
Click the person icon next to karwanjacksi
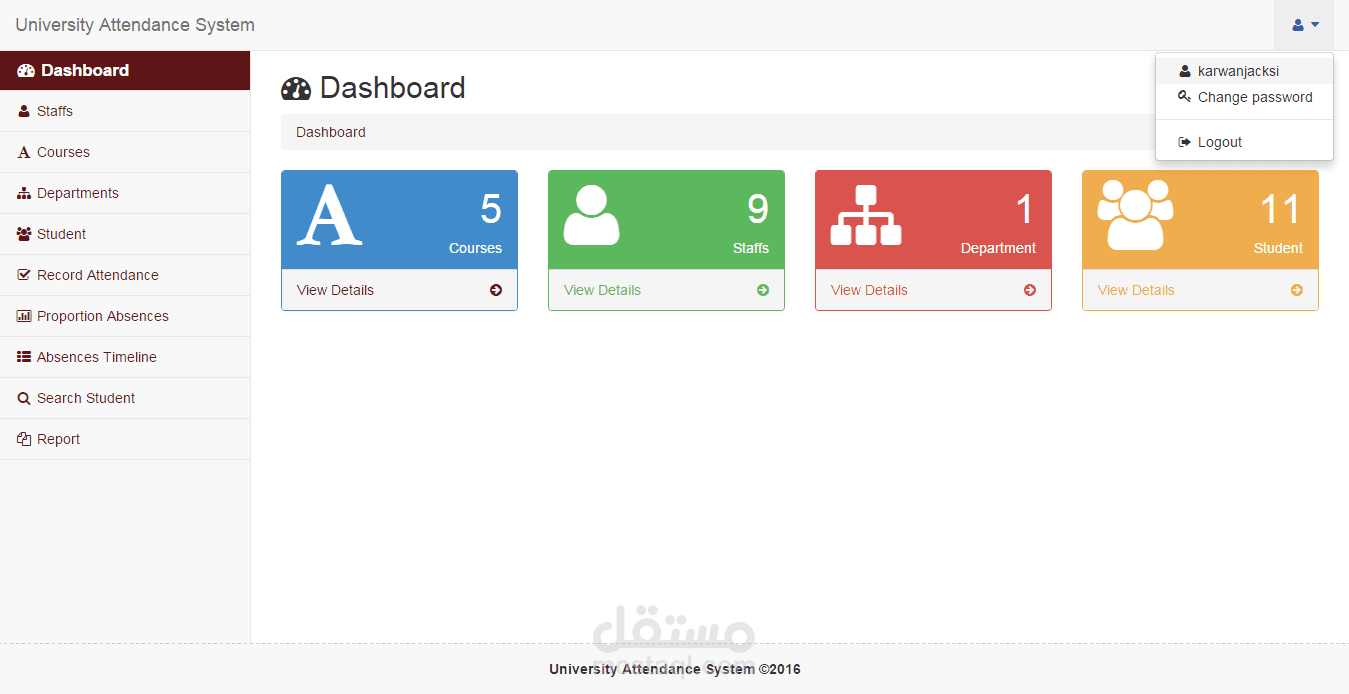click(1185, 71)
